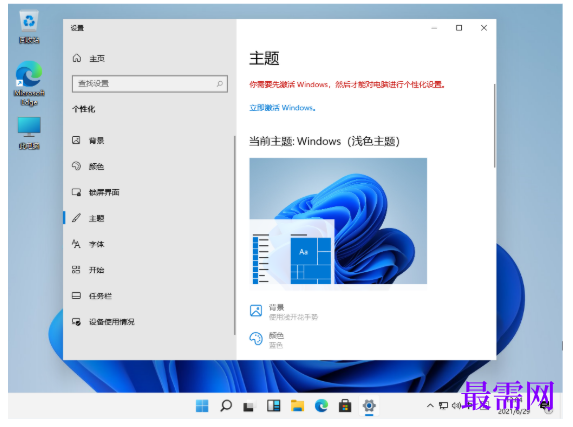Click the 背景 option text under preview
573x427 pixels.
point(276,307)
